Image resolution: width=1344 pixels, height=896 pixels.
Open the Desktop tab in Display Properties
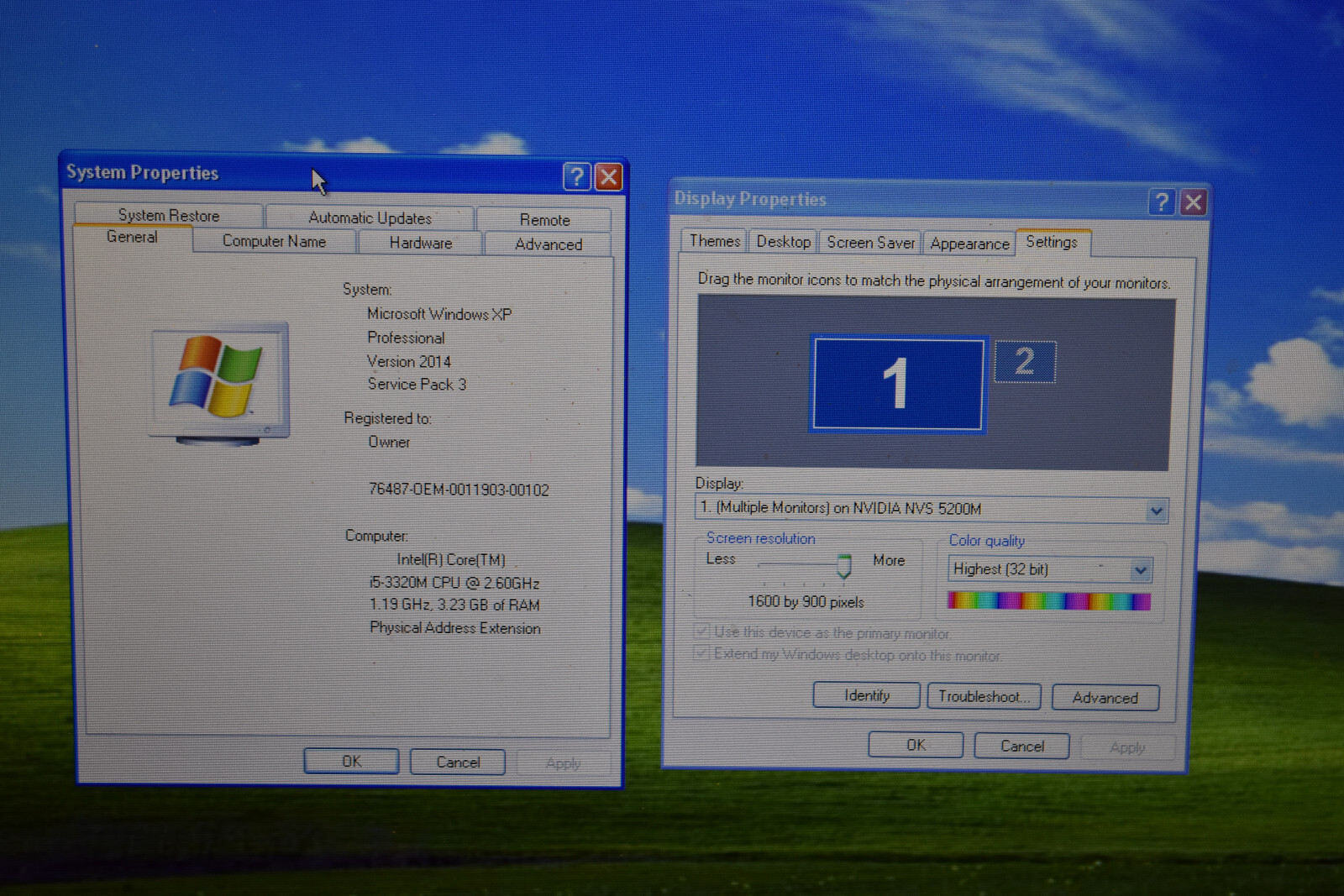click(x=784, y=242)
